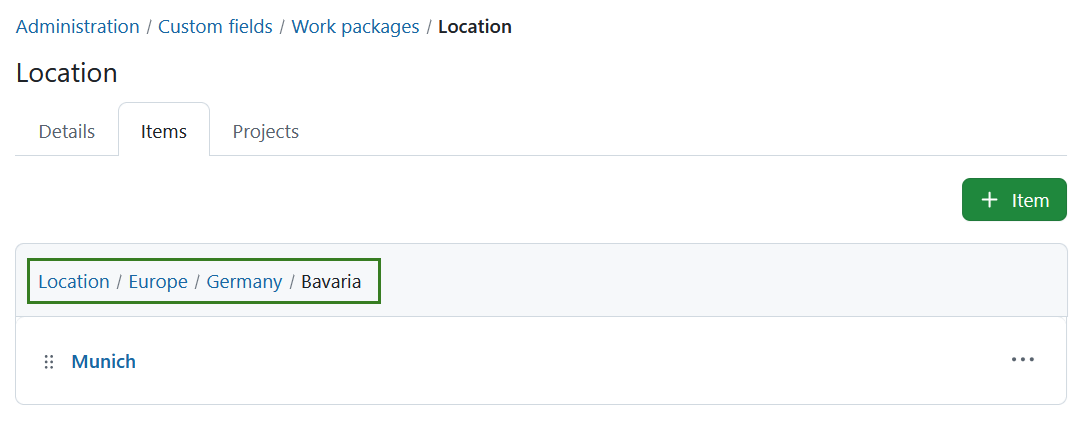Click the drag handle next to Munich
1080x438 pixels.
pyautogui.click(x=49, y=362)
